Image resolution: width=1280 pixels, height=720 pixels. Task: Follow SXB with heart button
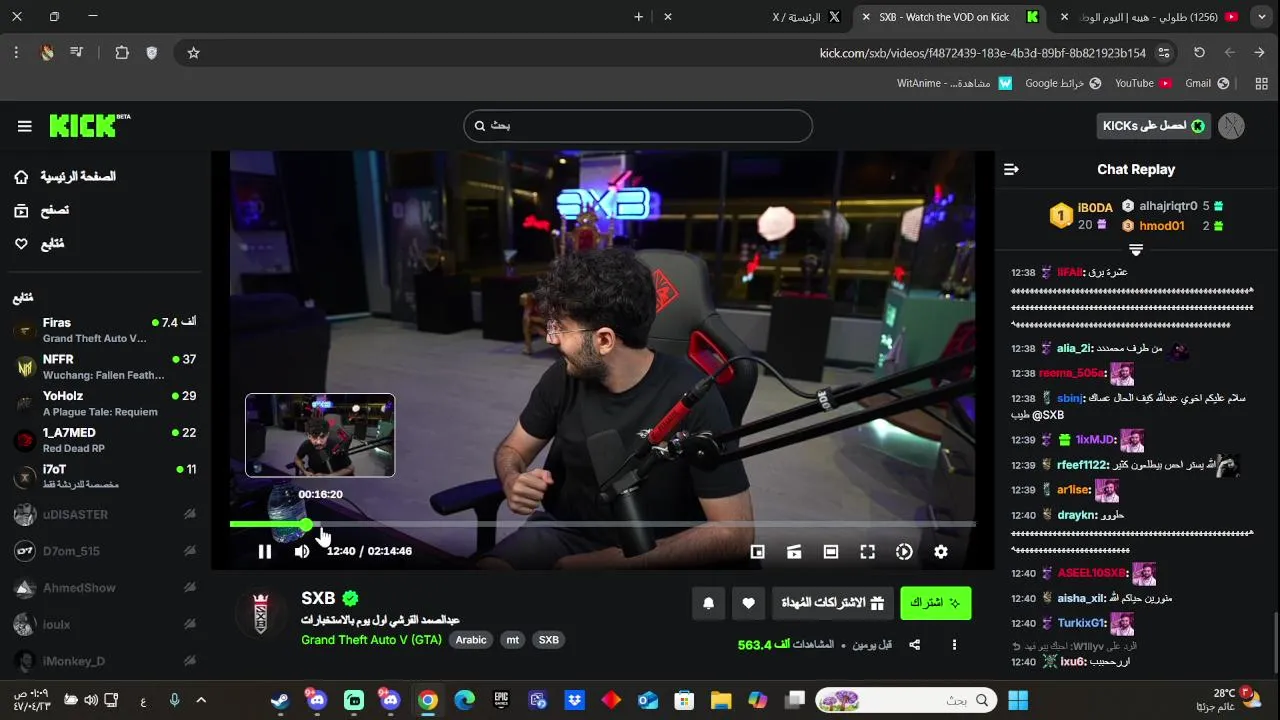749,603
